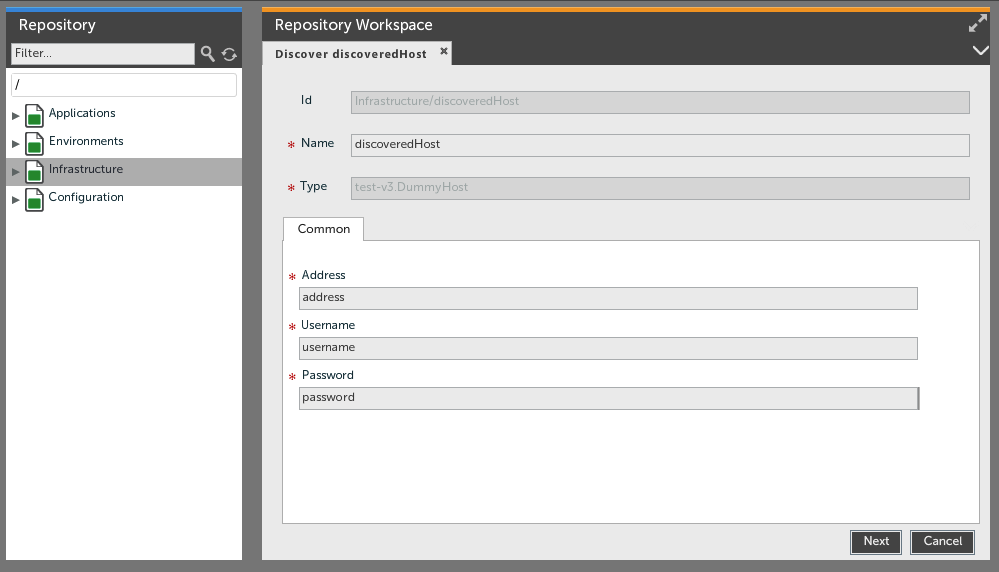999x572 pixels.
Task: Expand the Configuration tree node
Action: [15, 200]
